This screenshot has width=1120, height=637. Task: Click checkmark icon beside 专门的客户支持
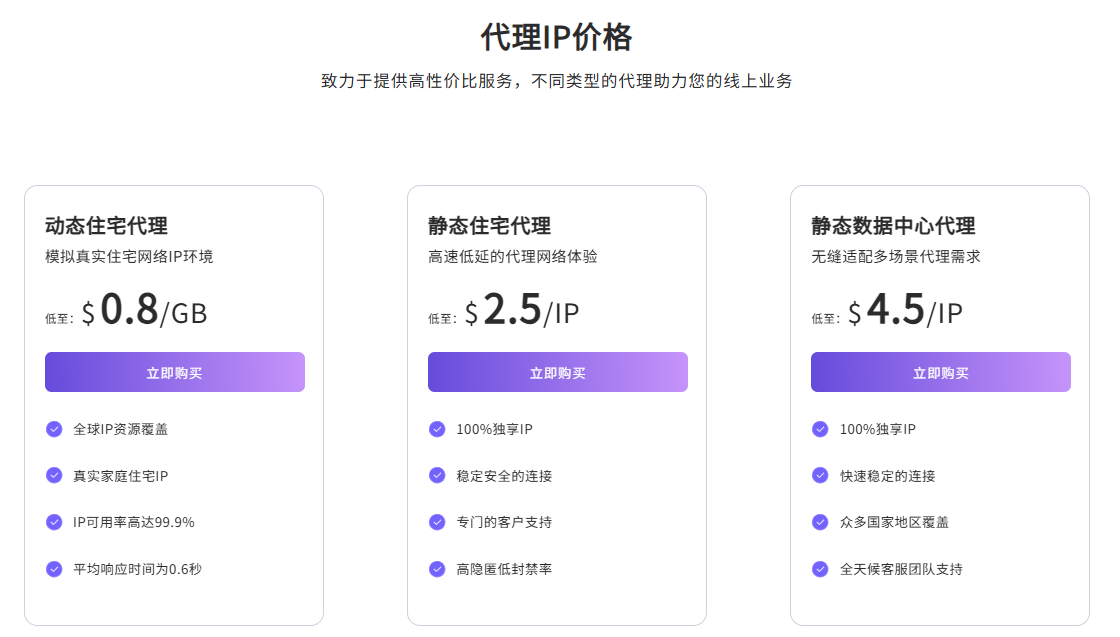(437, 522)
